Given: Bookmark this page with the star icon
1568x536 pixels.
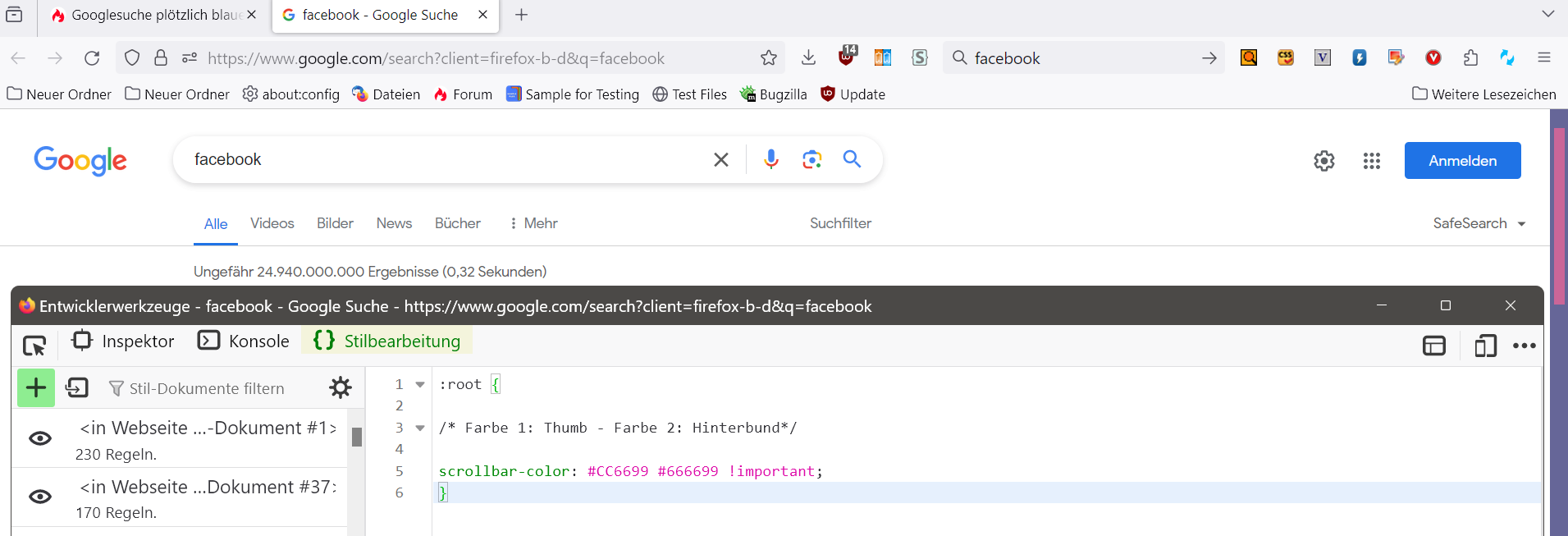Looking at the screenshot, I should tap(769, 57).
